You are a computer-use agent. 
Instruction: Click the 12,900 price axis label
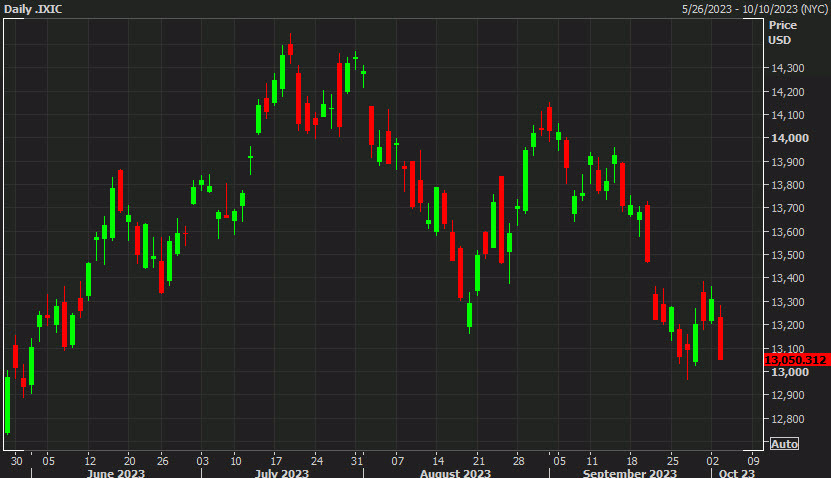(788, 395)
